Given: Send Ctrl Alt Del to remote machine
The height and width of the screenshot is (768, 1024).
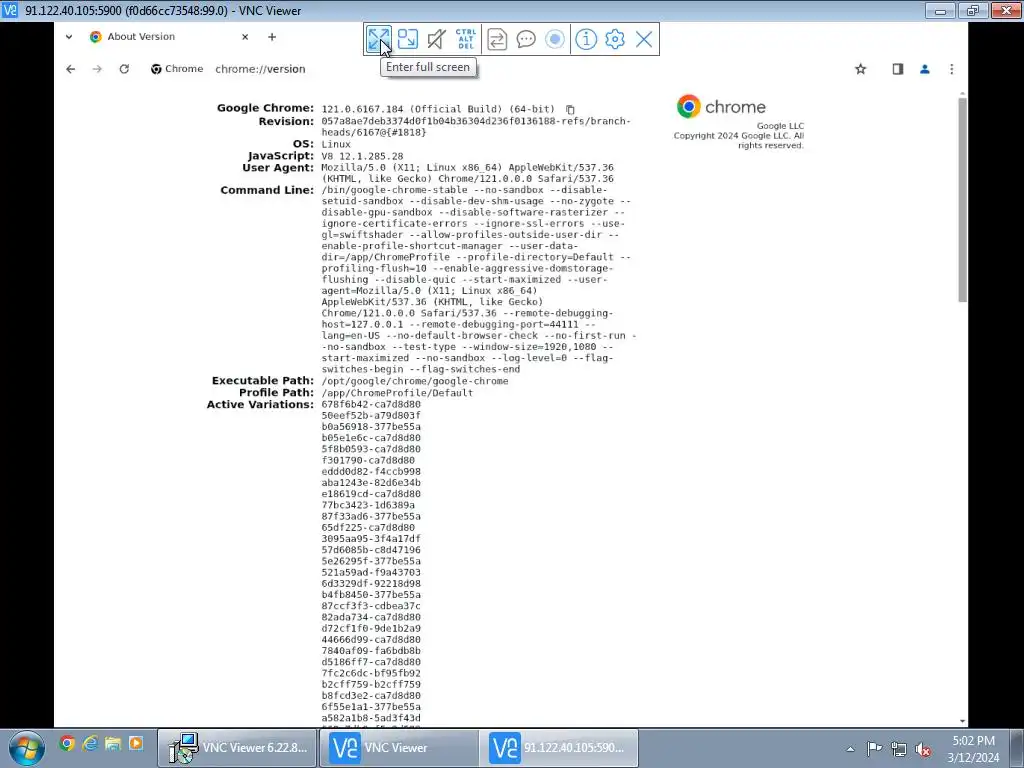Looking at the screenshot, I should point(466,39).
